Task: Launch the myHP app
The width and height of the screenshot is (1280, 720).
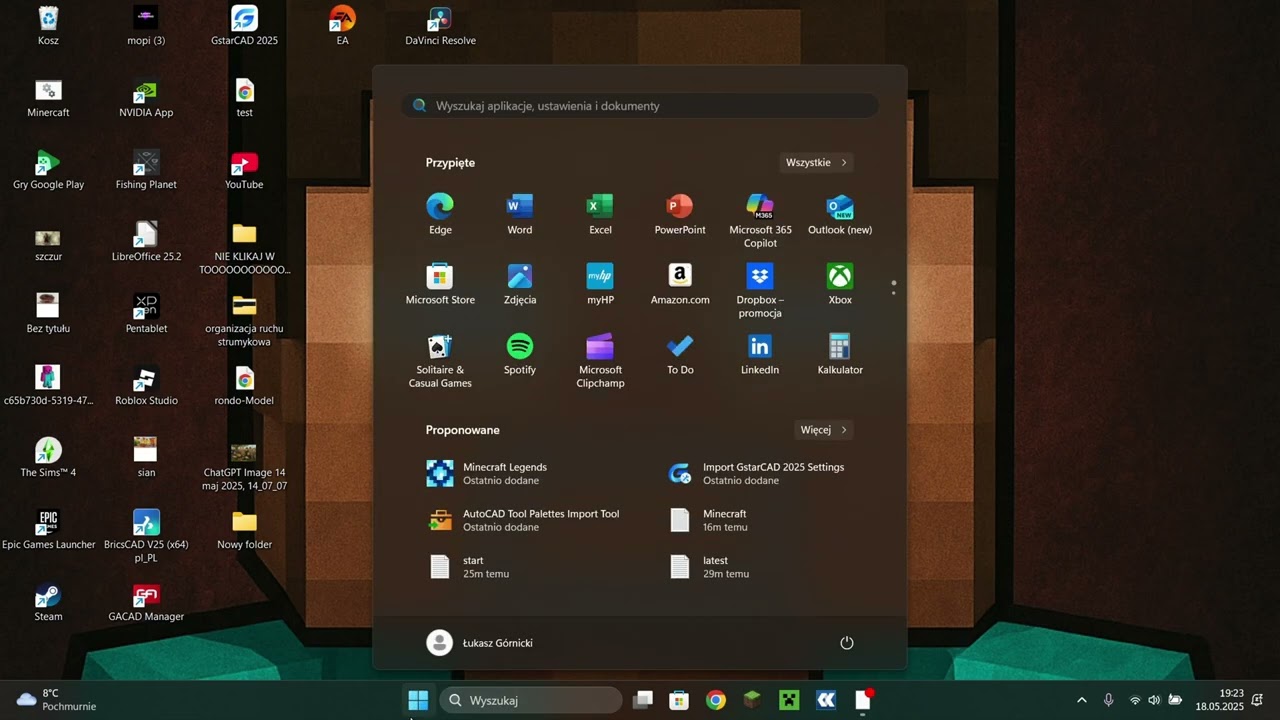Action: (x=600, y=285)
